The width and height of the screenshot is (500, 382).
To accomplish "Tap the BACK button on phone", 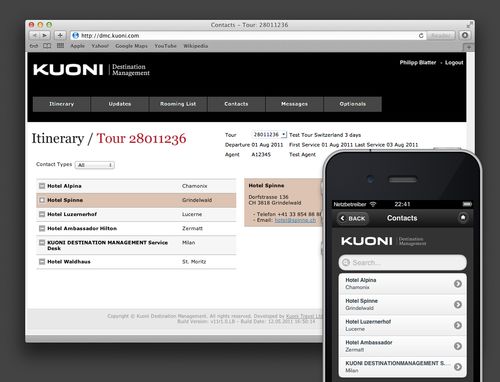I will pos(353,219).
